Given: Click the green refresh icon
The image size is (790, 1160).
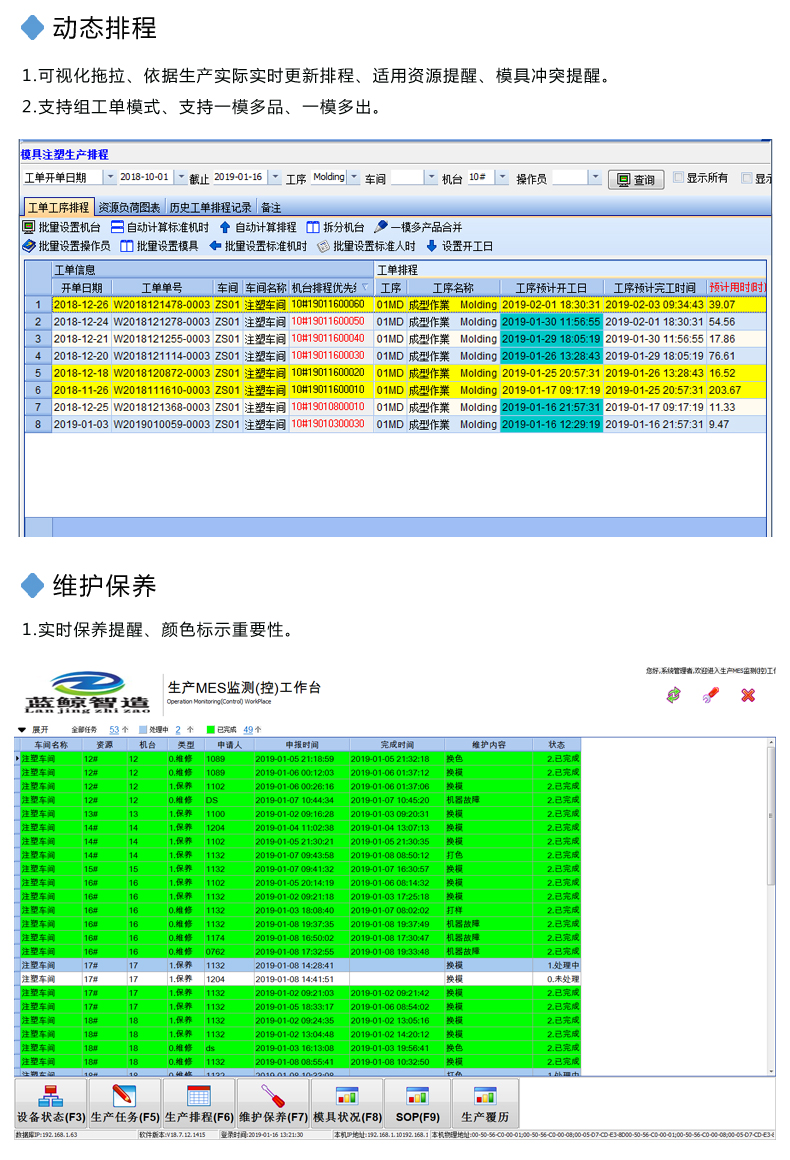Looking at the screenshot, I should (x=673, y=695).
